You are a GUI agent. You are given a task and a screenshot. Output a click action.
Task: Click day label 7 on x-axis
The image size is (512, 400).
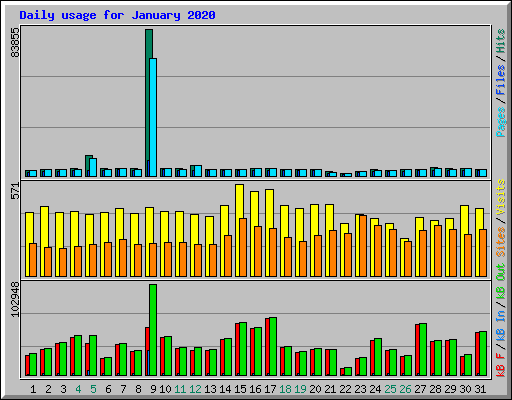pos(123,389)
